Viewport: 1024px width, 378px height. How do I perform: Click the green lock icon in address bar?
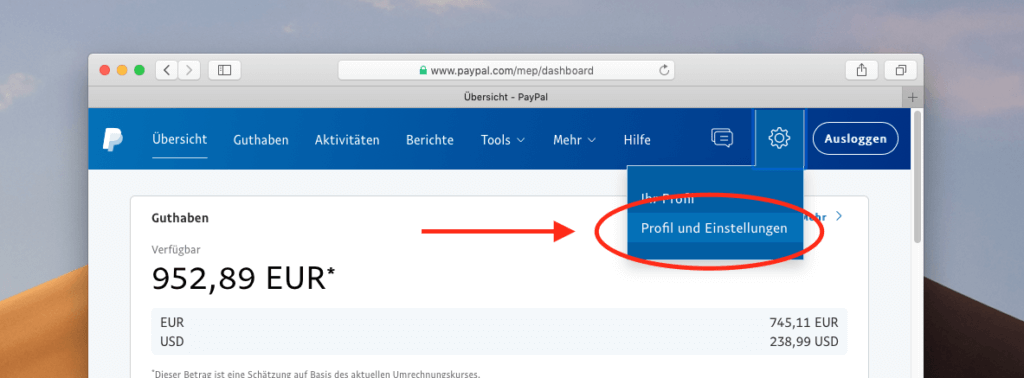coord(423,70)
